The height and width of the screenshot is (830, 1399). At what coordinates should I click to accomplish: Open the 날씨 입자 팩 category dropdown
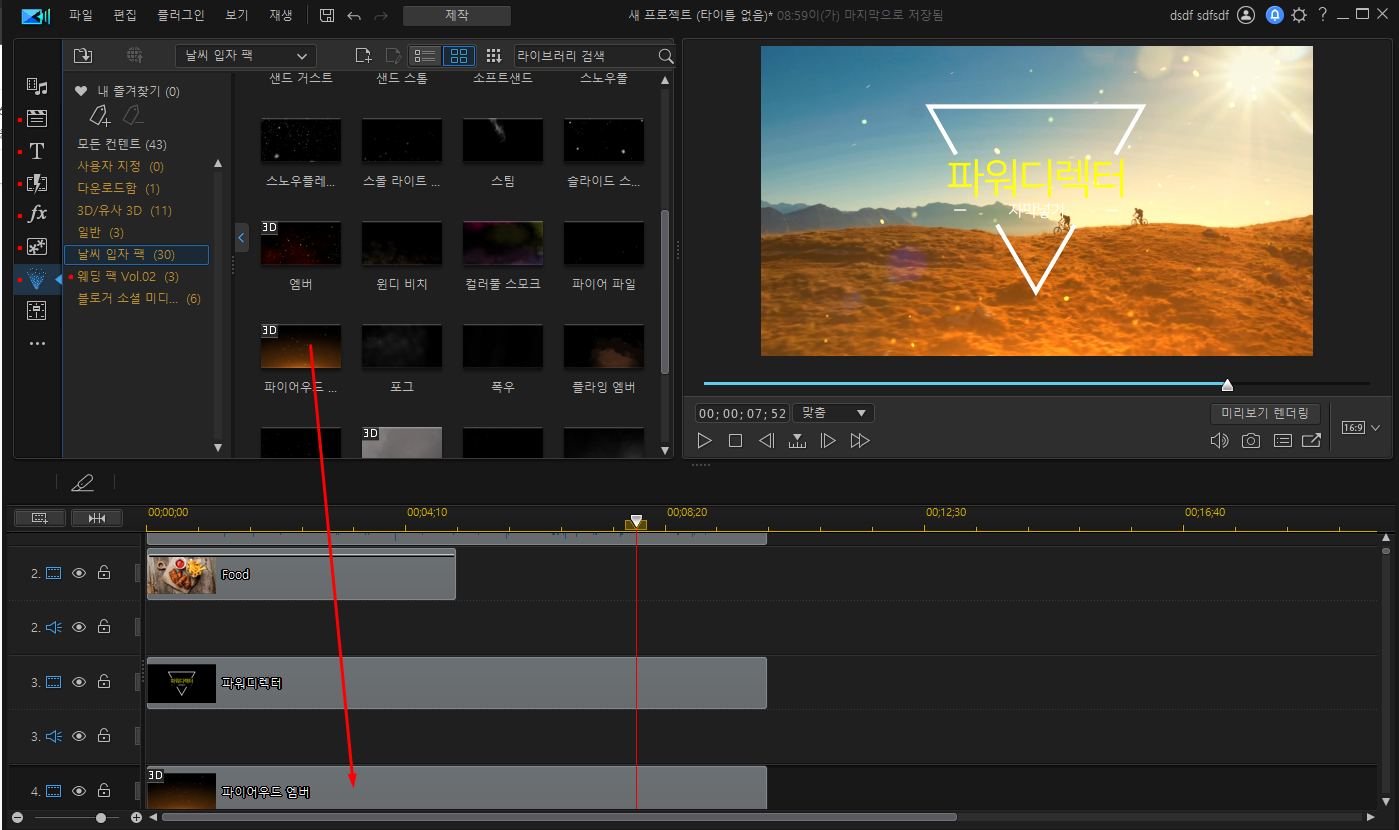coord(246,56)
